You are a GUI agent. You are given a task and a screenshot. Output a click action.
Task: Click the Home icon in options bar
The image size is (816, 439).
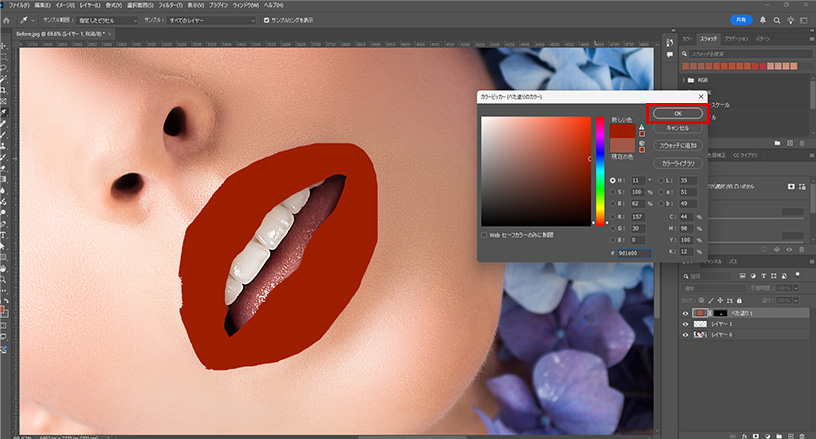click(x=6, y=19)
